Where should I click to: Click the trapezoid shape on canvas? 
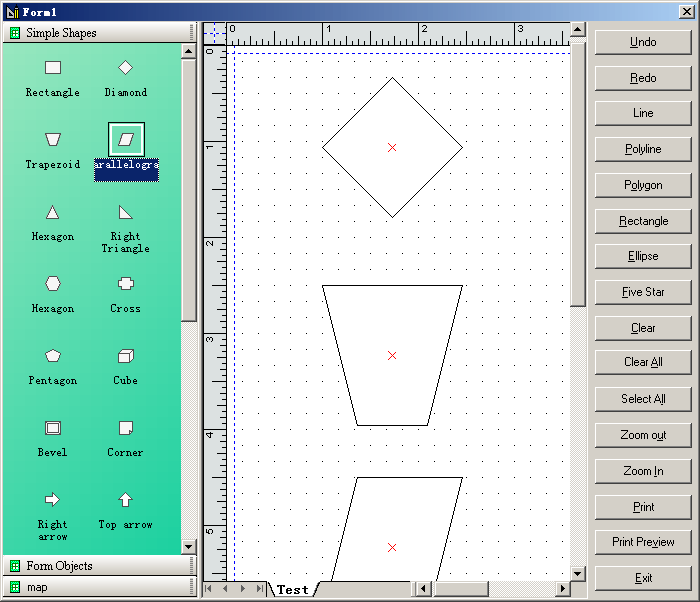click(x=392, y=355)
